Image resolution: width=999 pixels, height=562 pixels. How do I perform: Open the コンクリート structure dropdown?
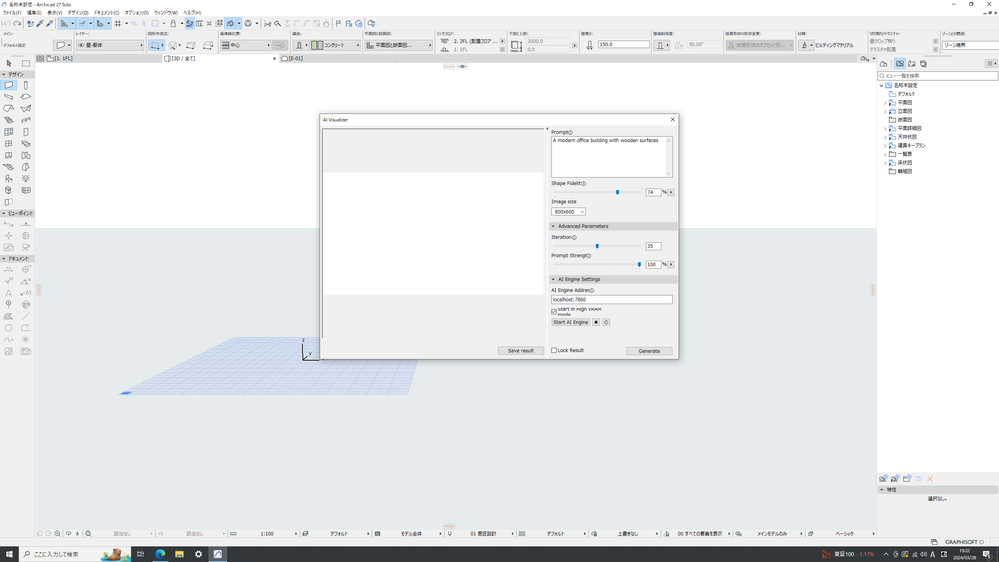tap(336, 45)
